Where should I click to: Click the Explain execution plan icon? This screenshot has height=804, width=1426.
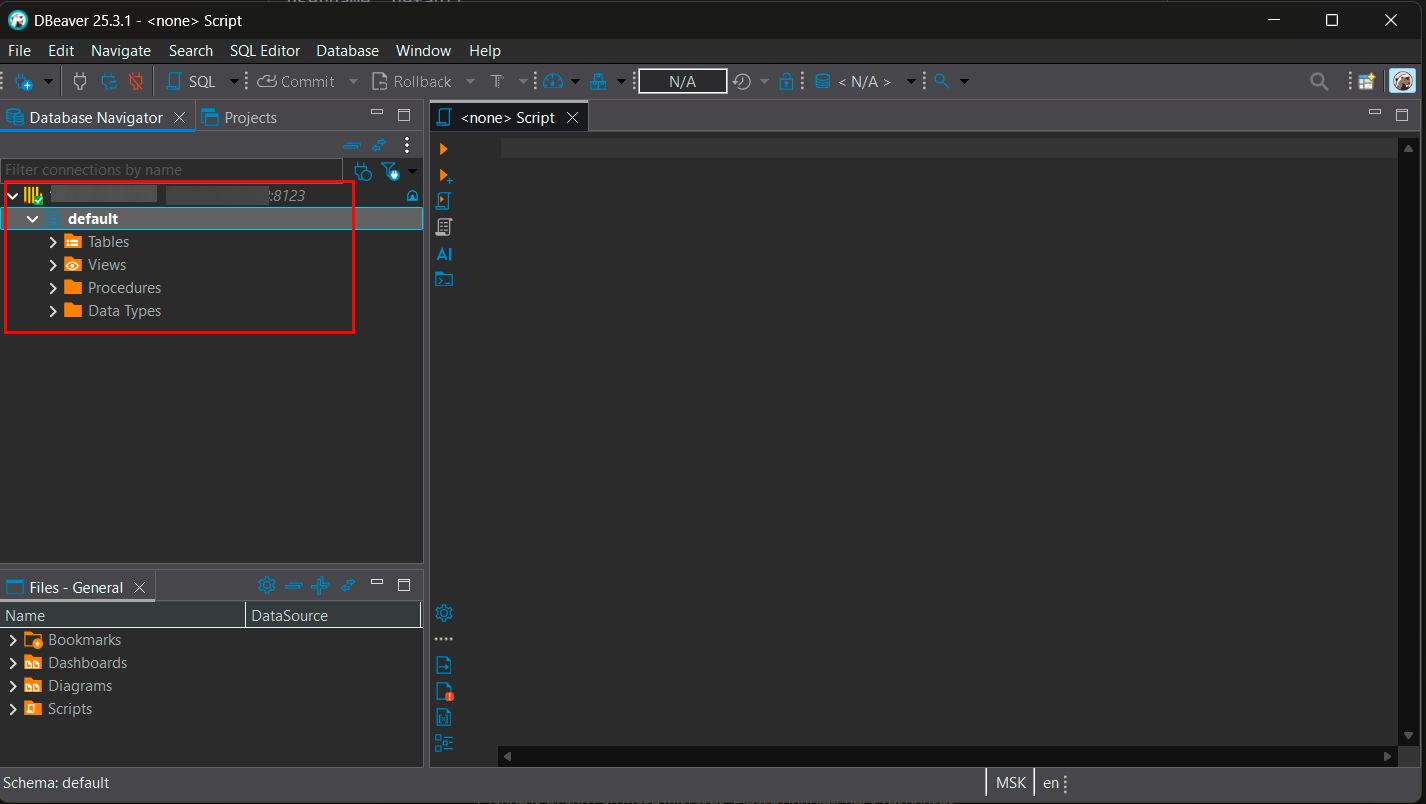[445, 227]
